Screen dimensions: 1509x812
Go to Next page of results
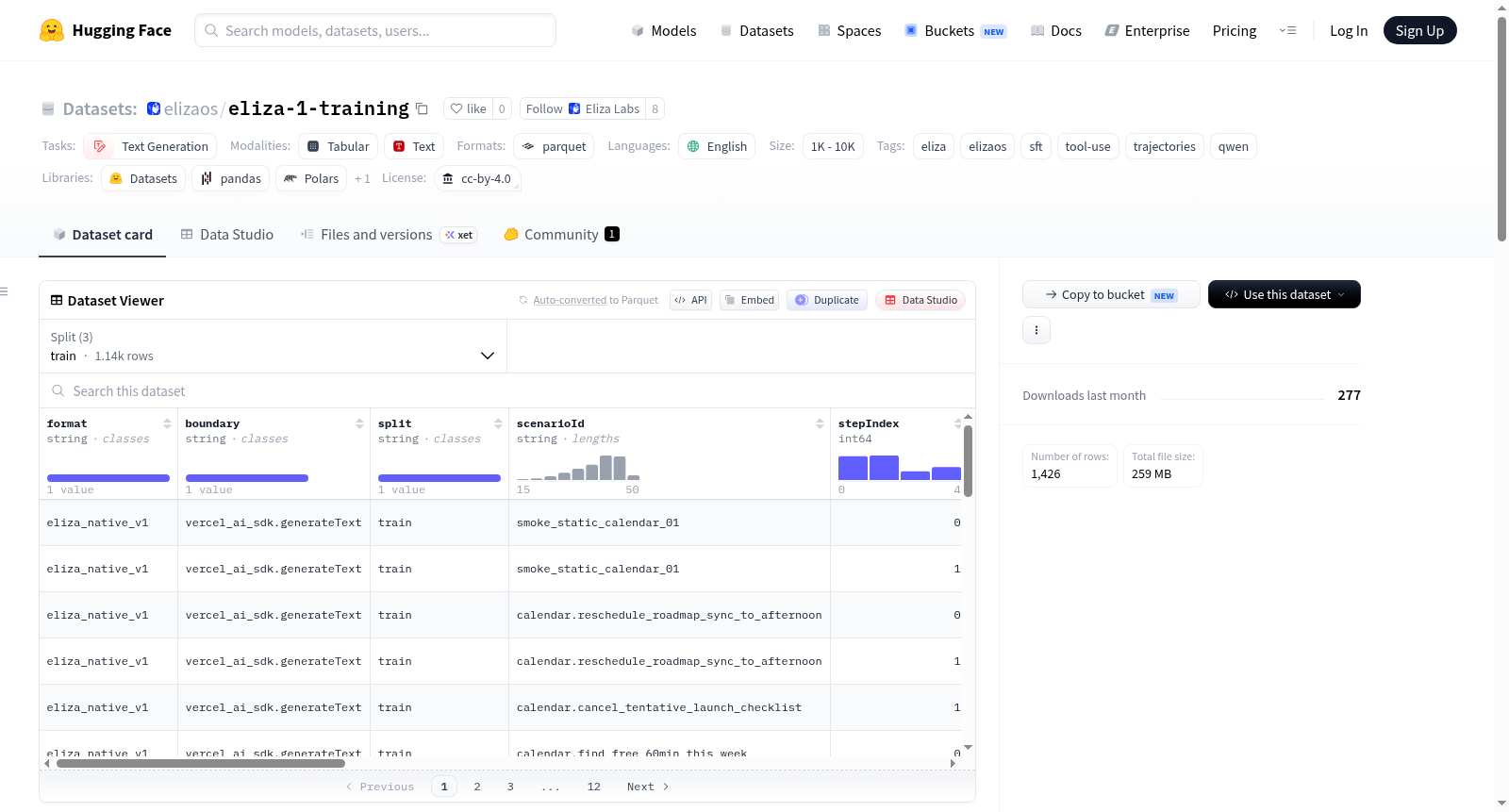pyautogui.click(x=648, y=787)
